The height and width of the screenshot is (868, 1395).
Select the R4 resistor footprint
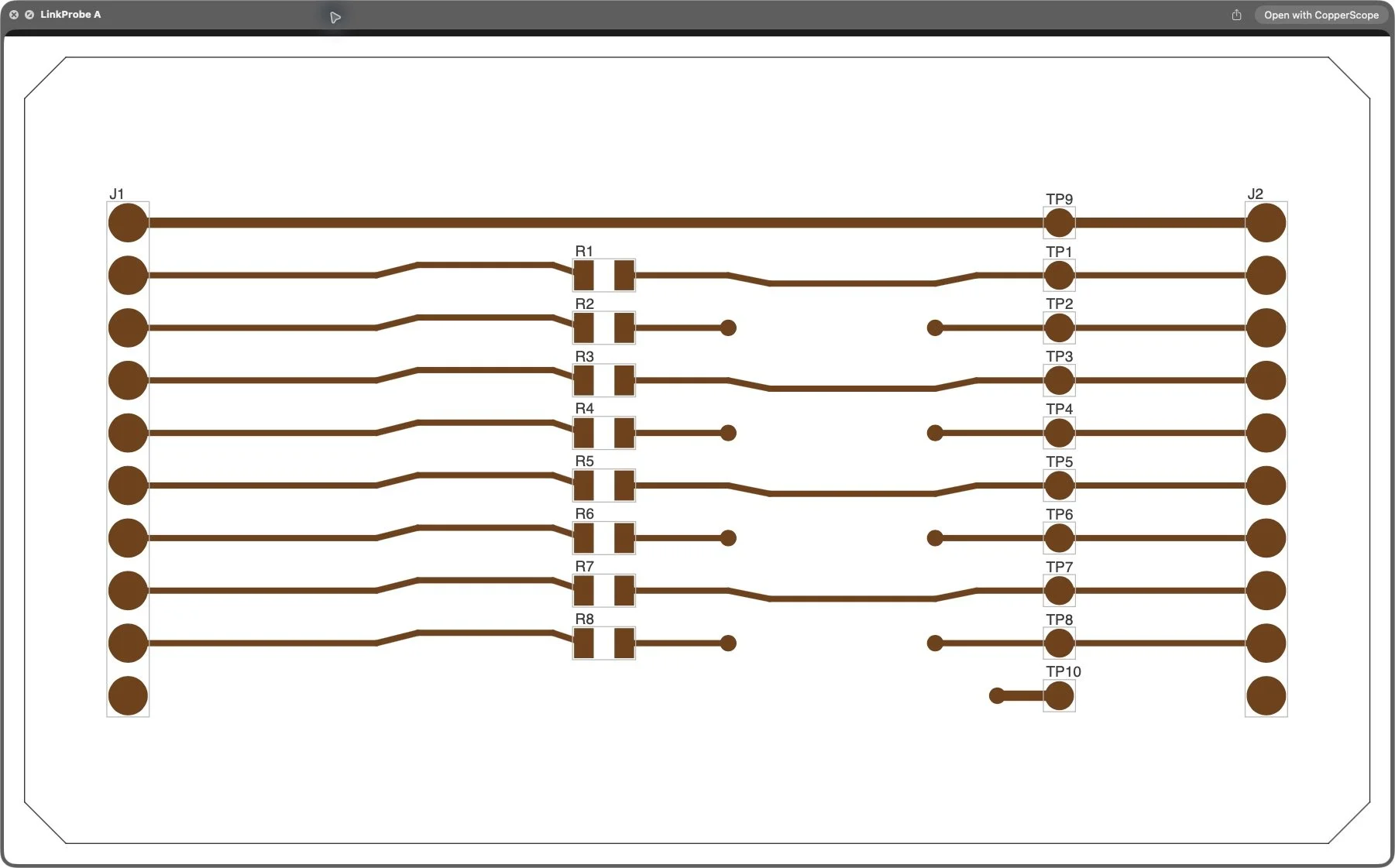pos(604,433)
